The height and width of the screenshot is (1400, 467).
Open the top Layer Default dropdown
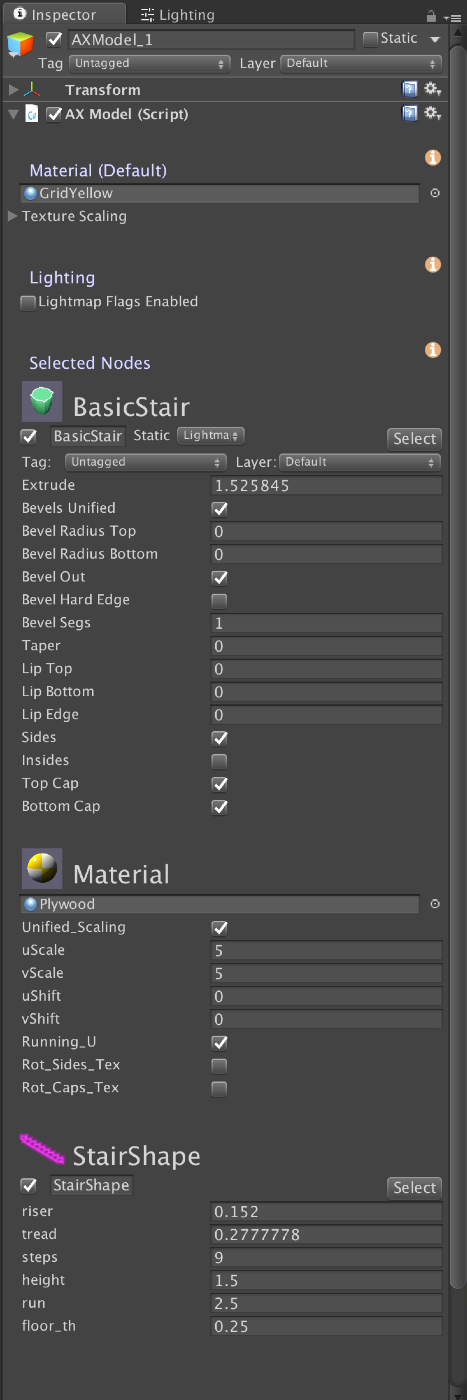[361, 63]
